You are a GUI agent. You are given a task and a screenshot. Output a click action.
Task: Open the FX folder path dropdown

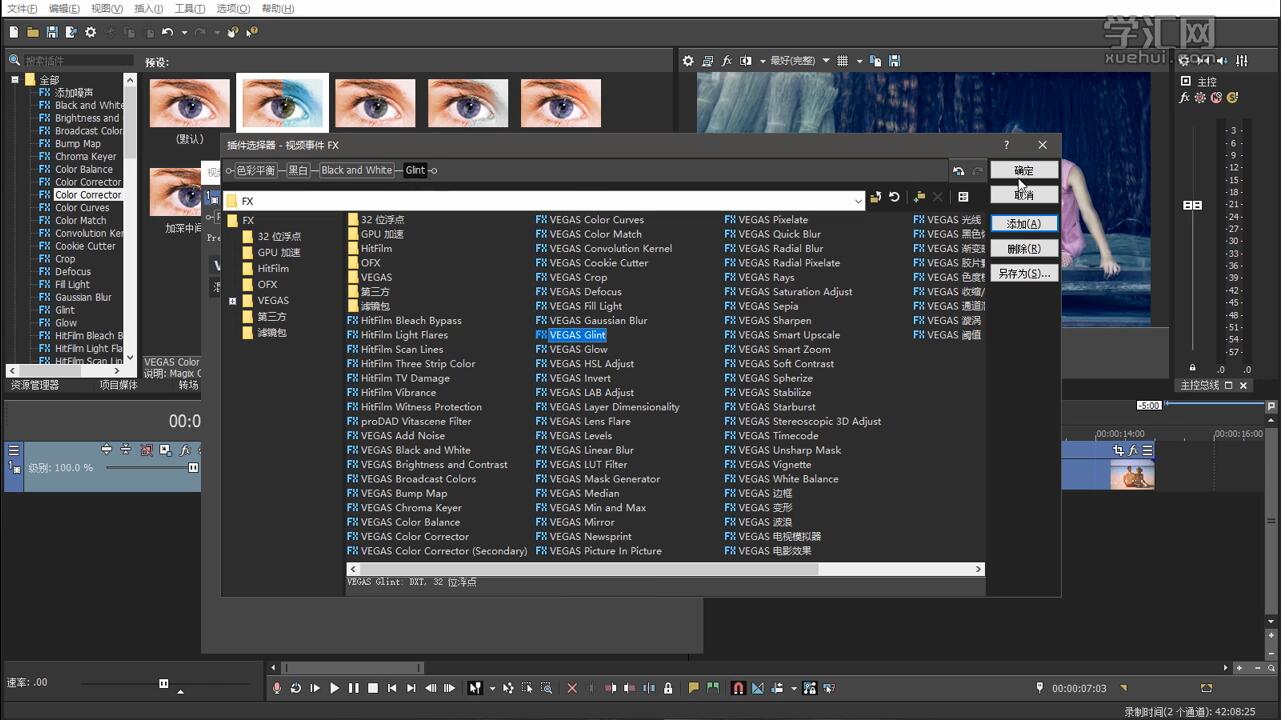point(858,201)
